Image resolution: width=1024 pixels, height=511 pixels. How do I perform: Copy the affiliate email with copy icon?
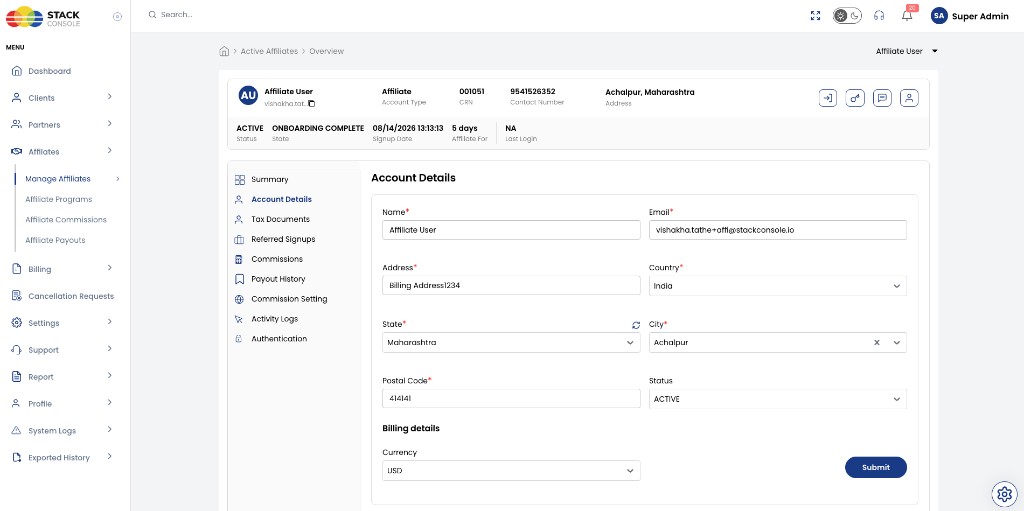[x=312, y=103]
